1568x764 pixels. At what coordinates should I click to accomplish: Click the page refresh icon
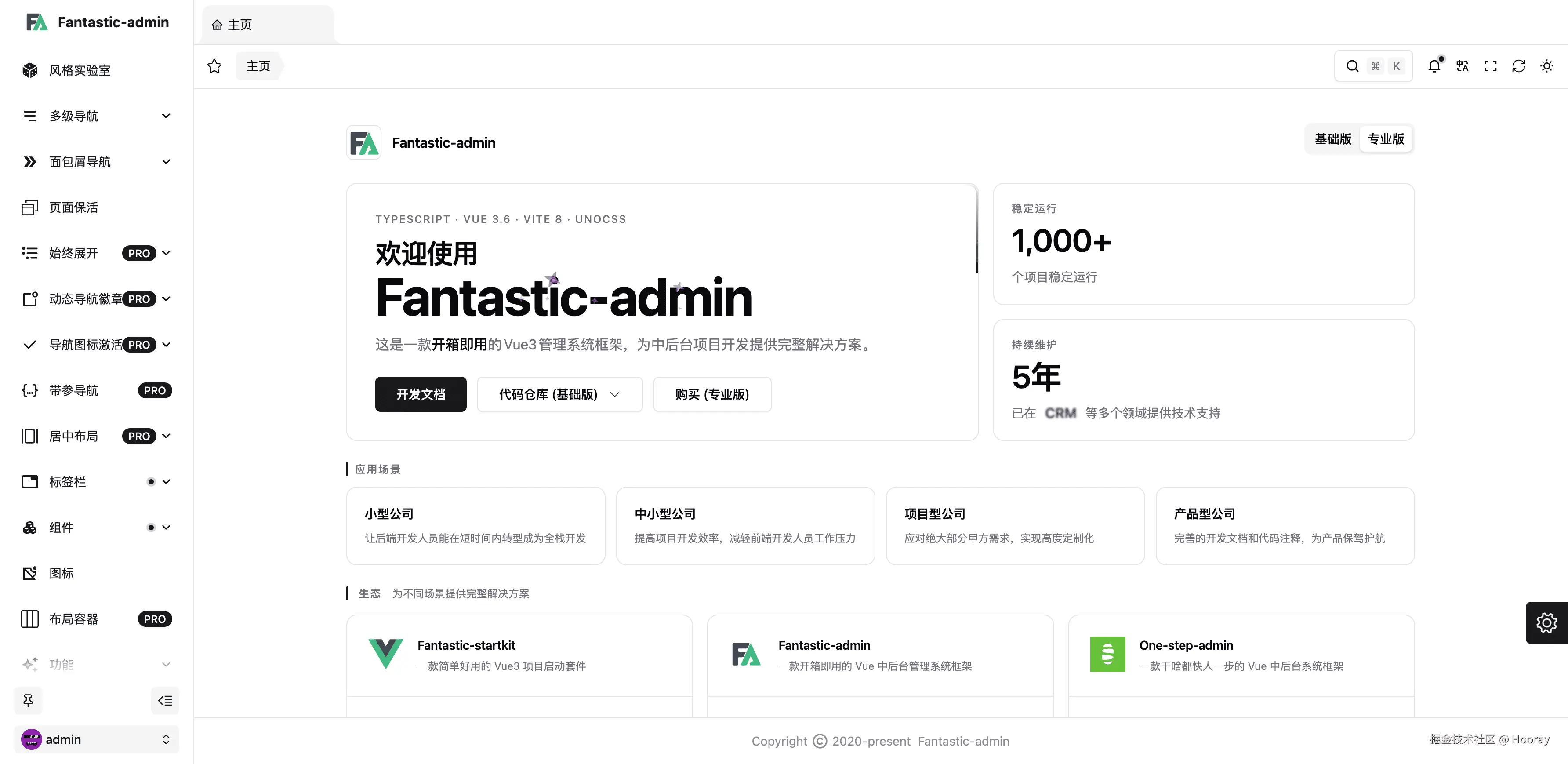(x=1518, y=66)
